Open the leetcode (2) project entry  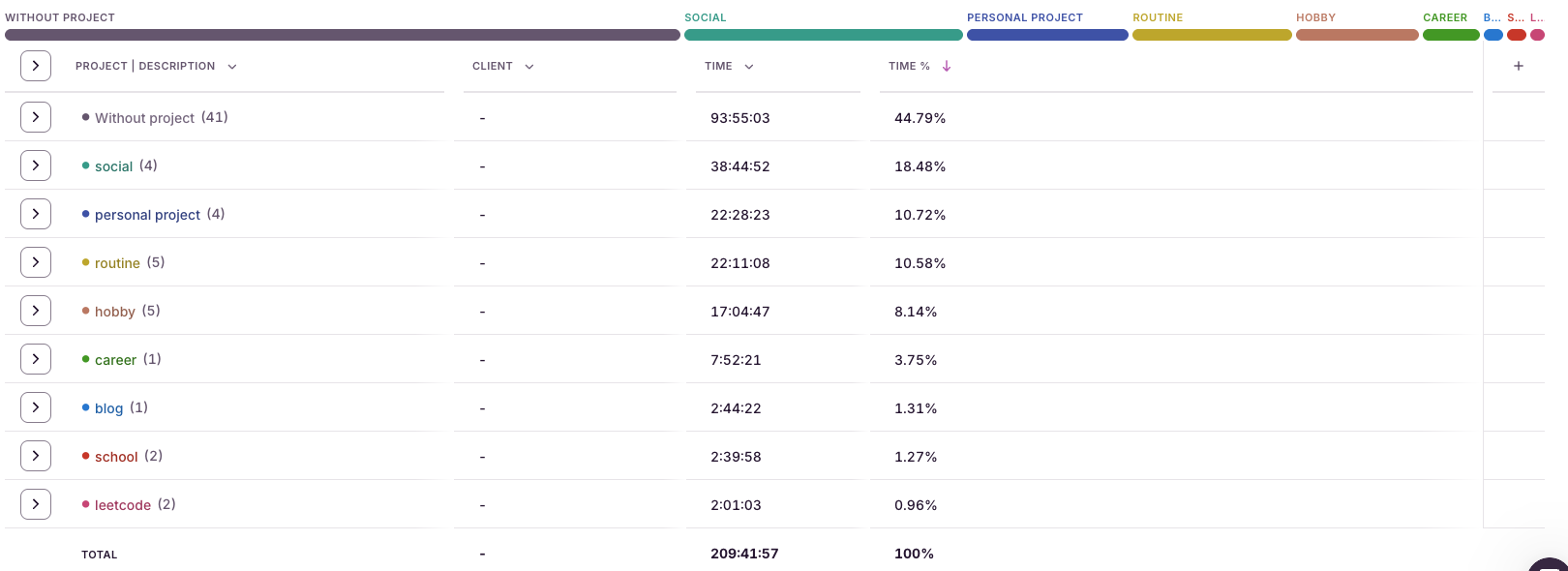click(129, 504)
